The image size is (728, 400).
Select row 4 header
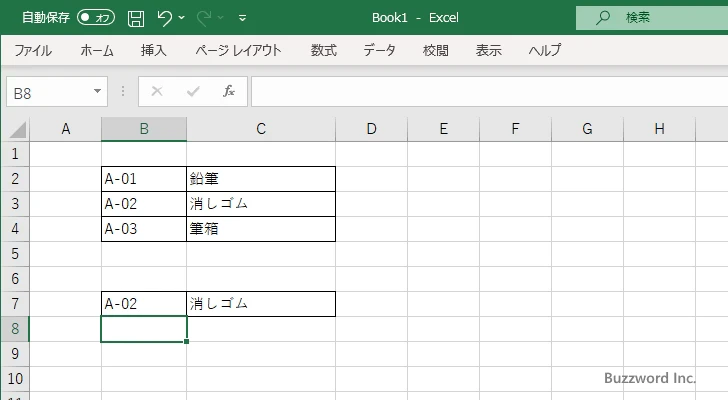(x=15, y=229)
